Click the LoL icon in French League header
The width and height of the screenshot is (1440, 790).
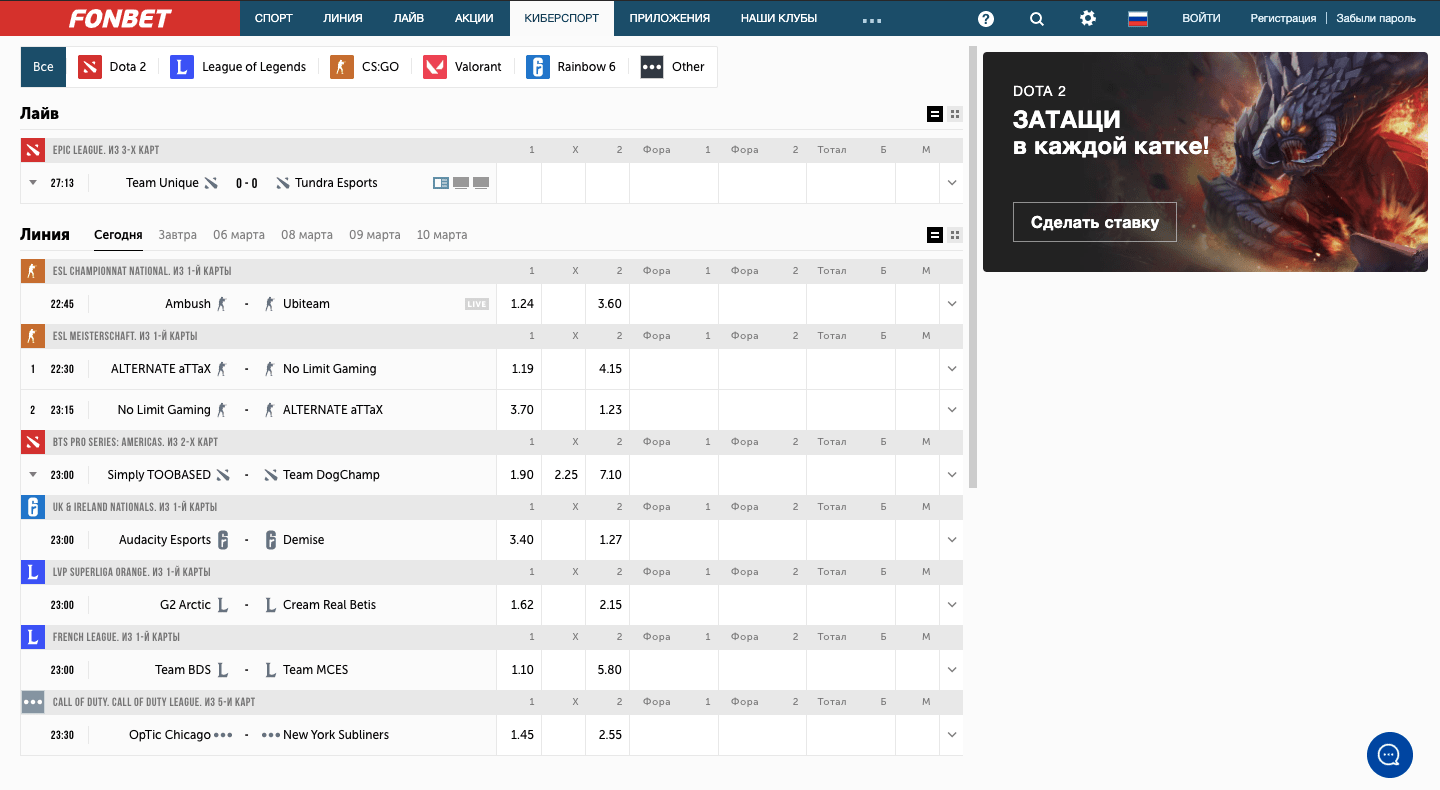pyautogui.click(x=33, y=637)
